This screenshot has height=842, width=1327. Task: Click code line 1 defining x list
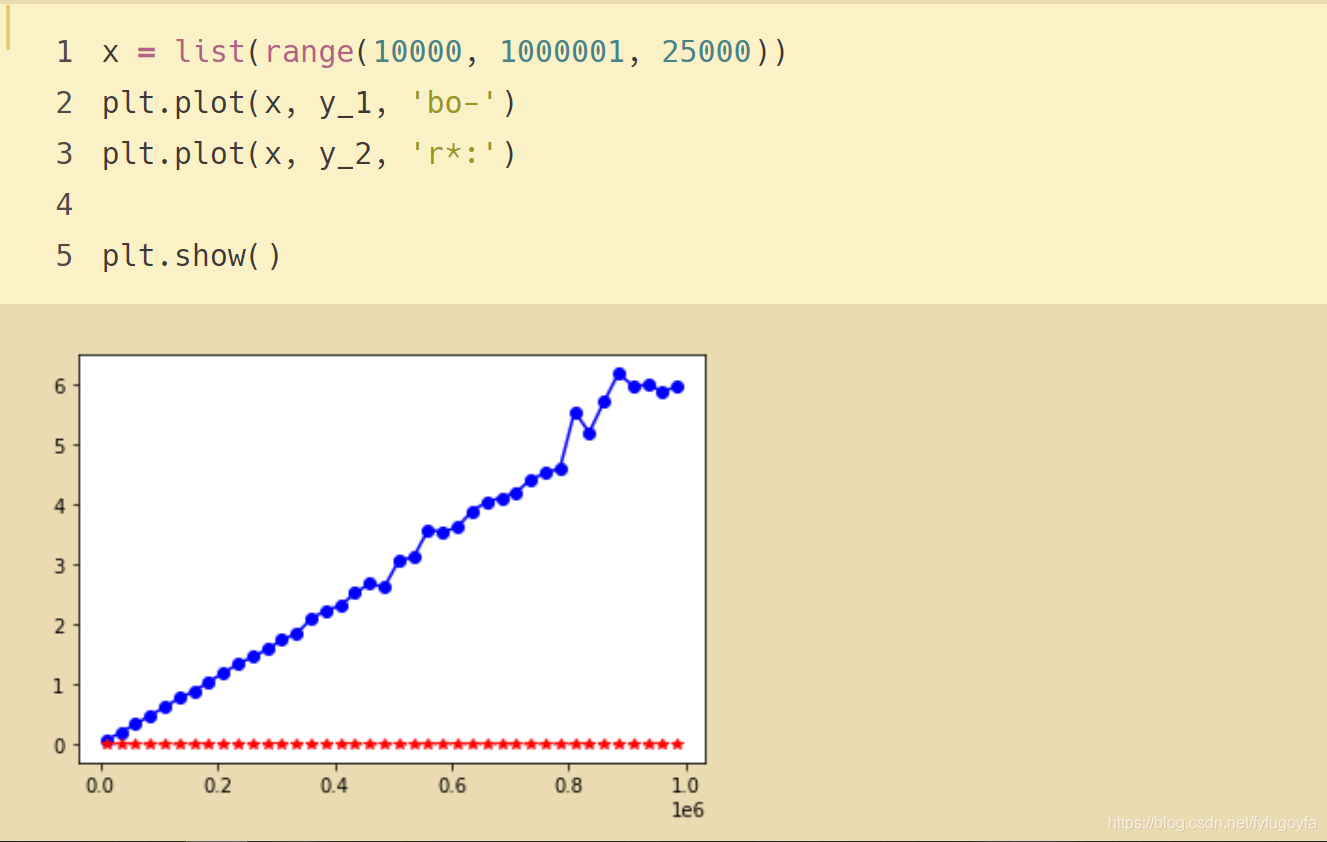(445, 52)
